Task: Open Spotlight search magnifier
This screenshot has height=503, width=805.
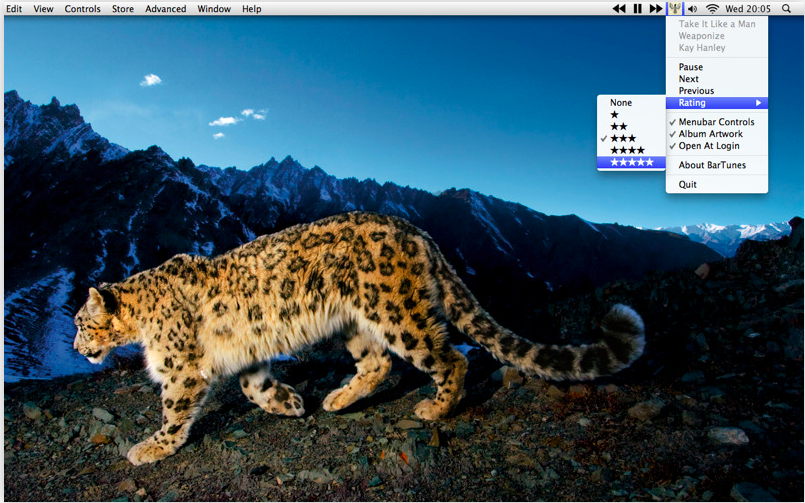Action: (x=786, y=9)
